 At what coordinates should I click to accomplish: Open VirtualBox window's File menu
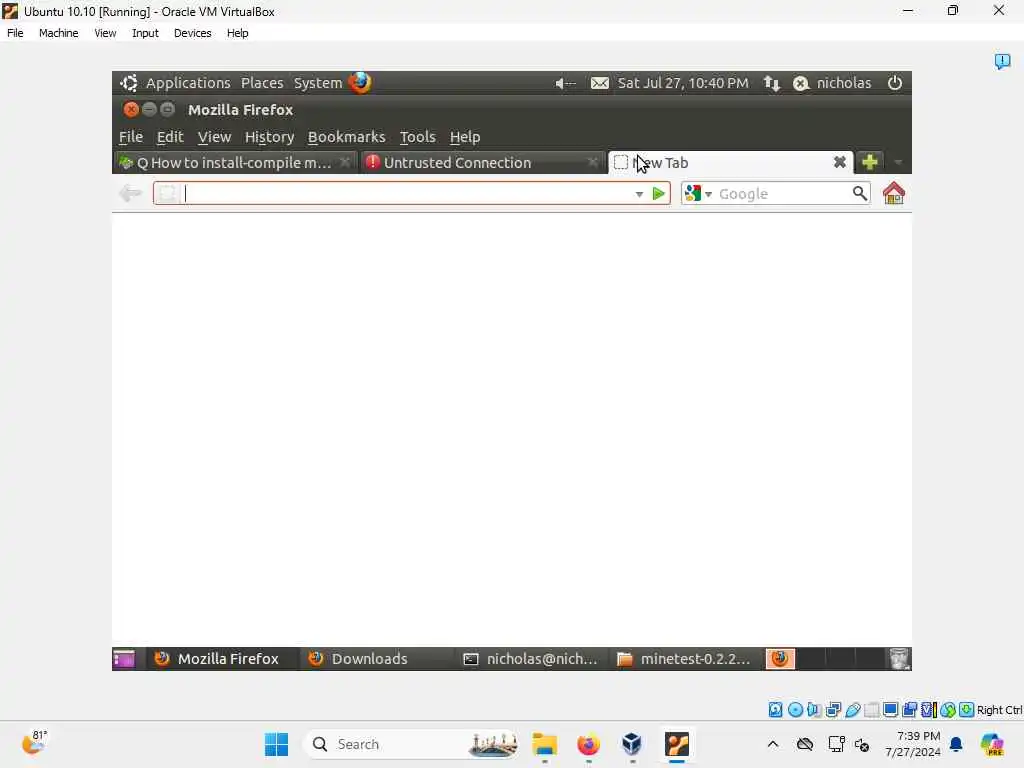[x=15, y=33]
